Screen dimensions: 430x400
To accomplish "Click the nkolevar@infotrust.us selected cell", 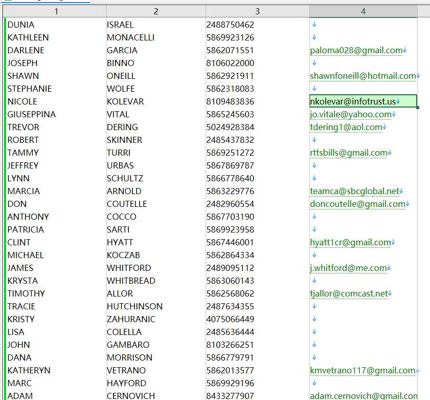I will (363, 101).
